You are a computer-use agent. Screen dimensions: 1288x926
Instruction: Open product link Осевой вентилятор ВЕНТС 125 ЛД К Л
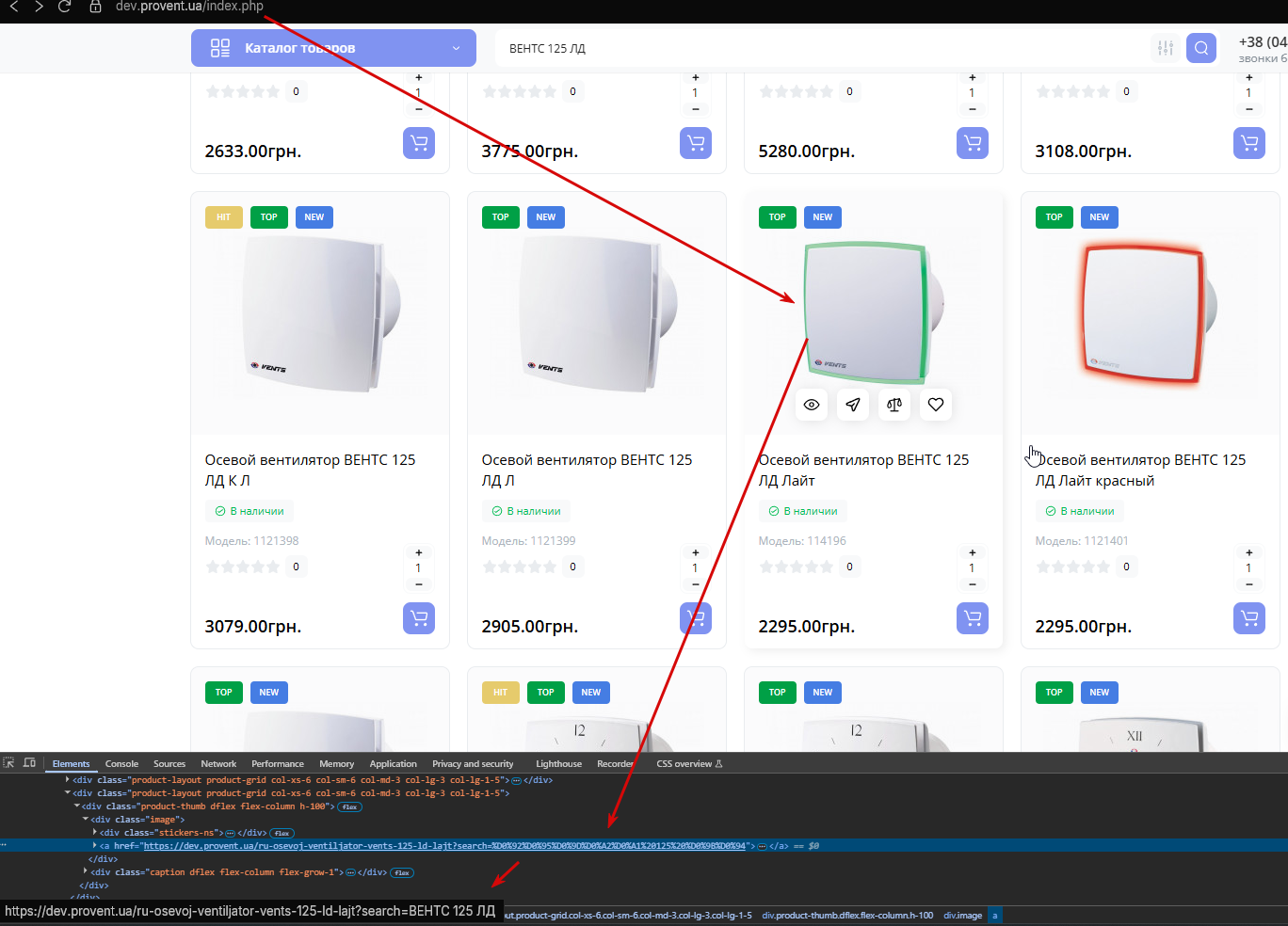click(310, 470)
